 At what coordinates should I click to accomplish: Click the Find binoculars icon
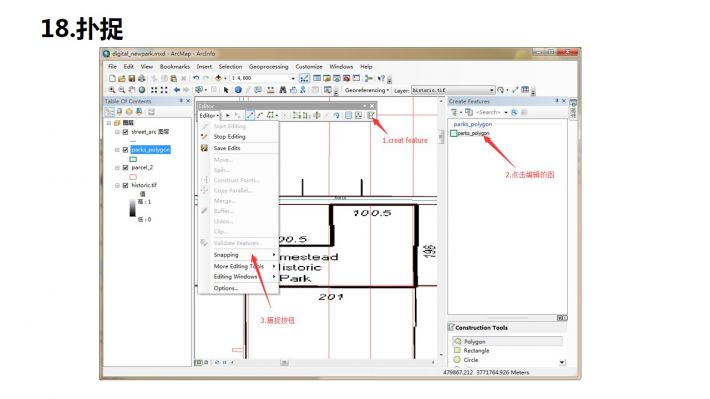283,90
